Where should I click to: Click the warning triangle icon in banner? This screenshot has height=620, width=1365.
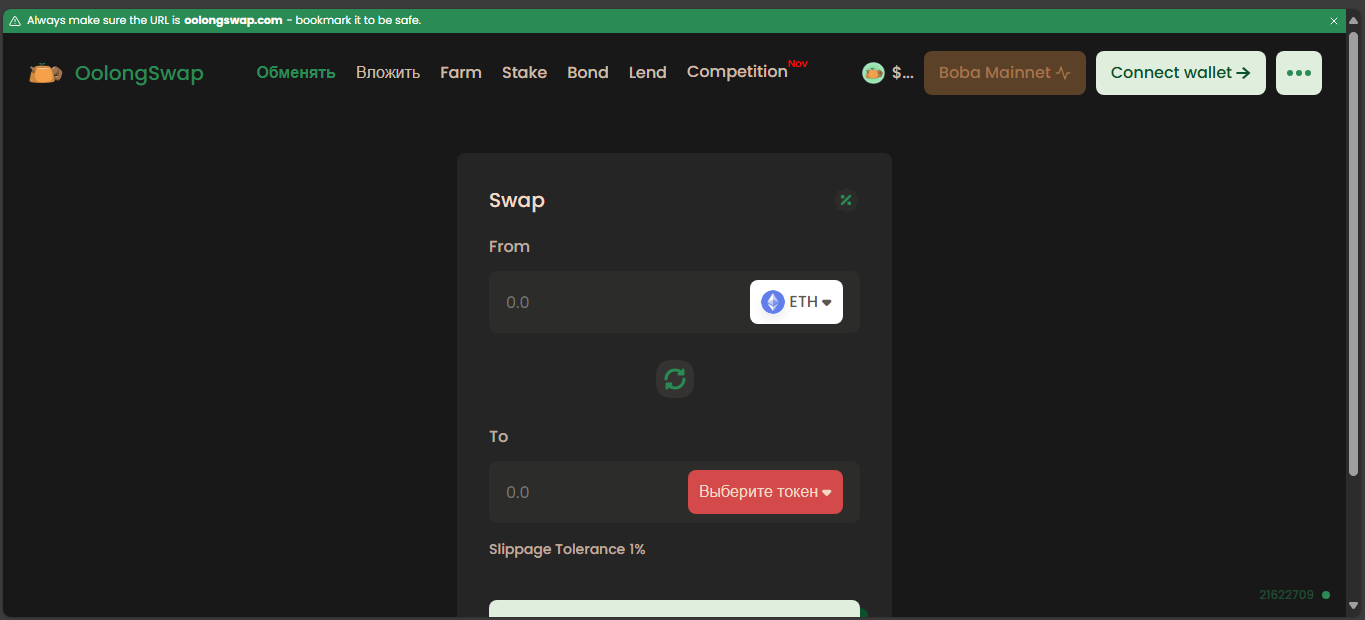point(15,21)
